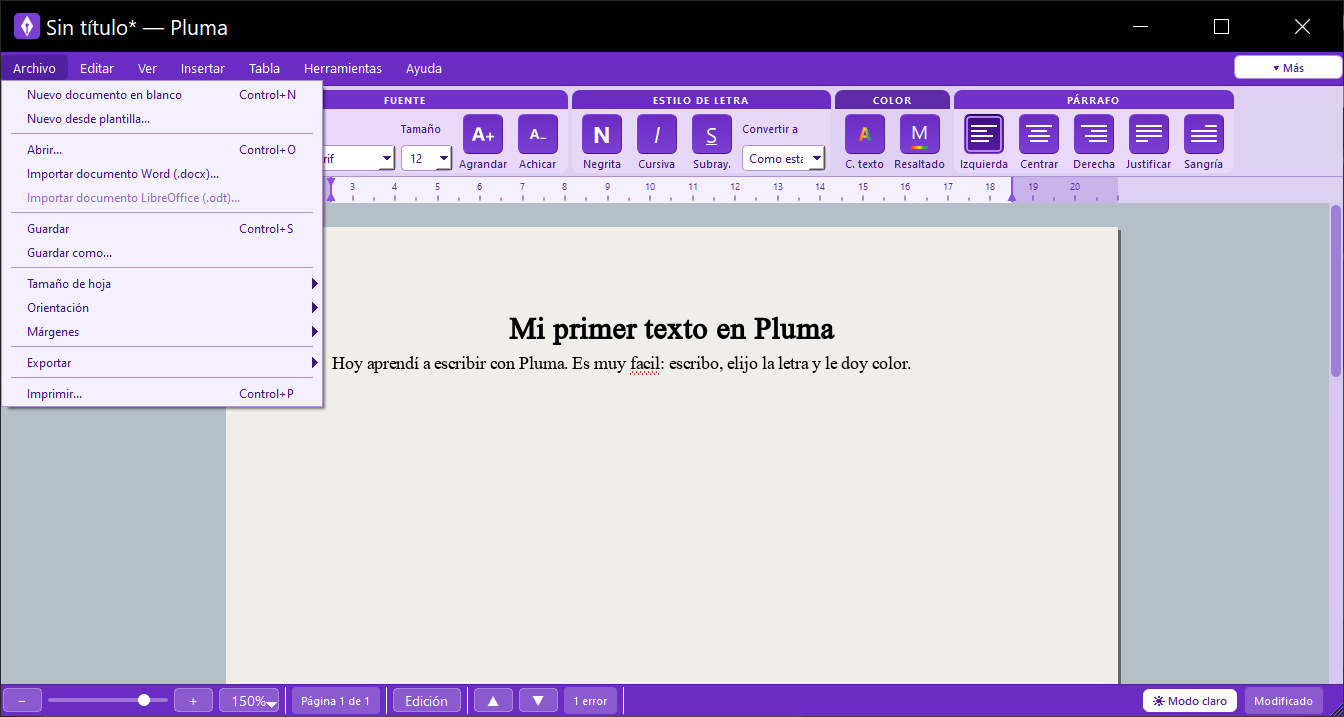The image size is (1344, 717).
Task: Align text Izquierda
Action: pos(984,134)
